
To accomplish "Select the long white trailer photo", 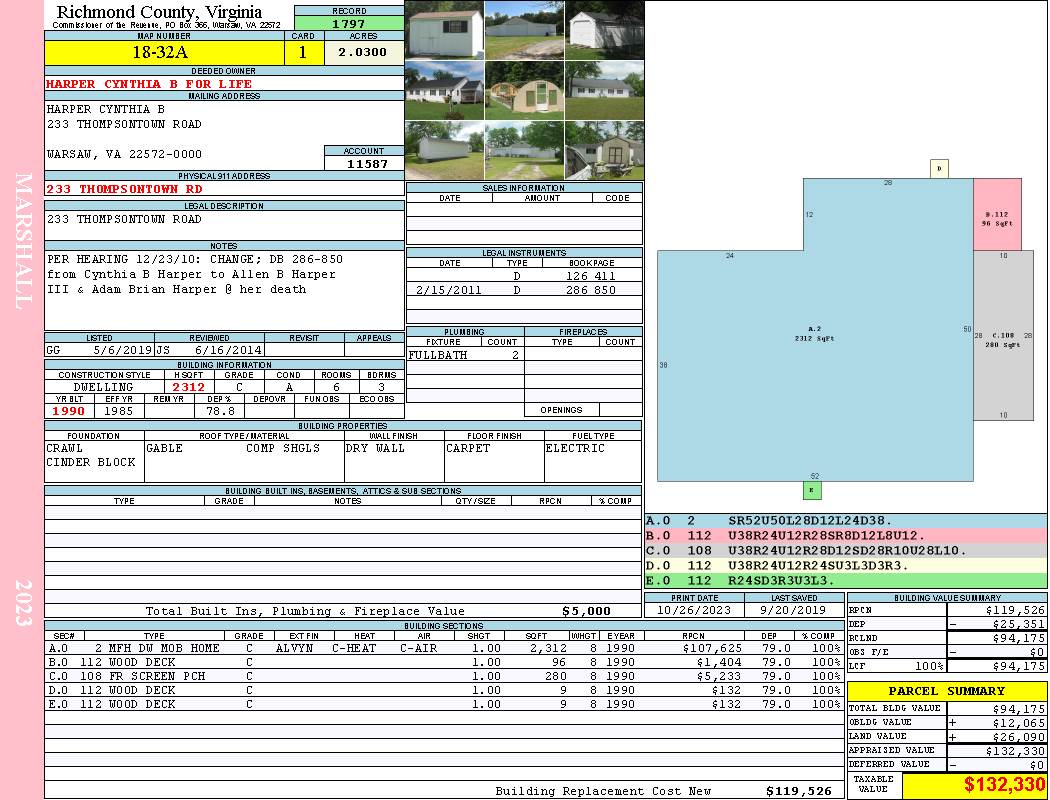I will coord(444,151).
